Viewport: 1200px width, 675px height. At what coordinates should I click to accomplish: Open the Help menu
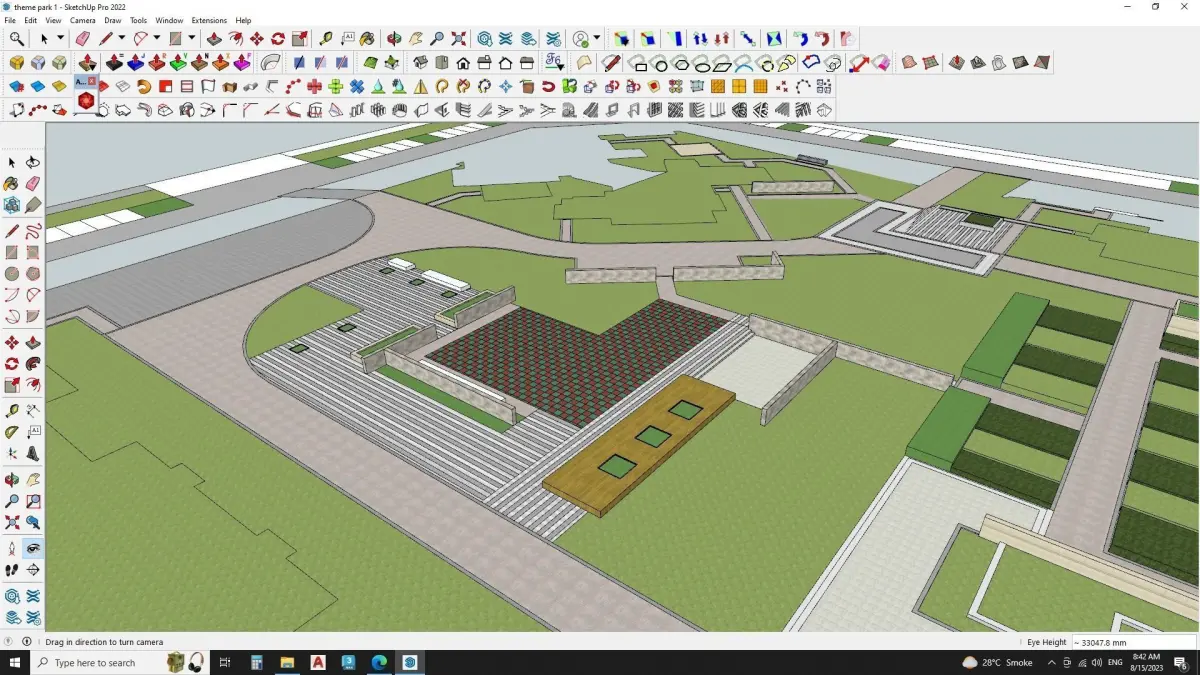click(243, 20)
